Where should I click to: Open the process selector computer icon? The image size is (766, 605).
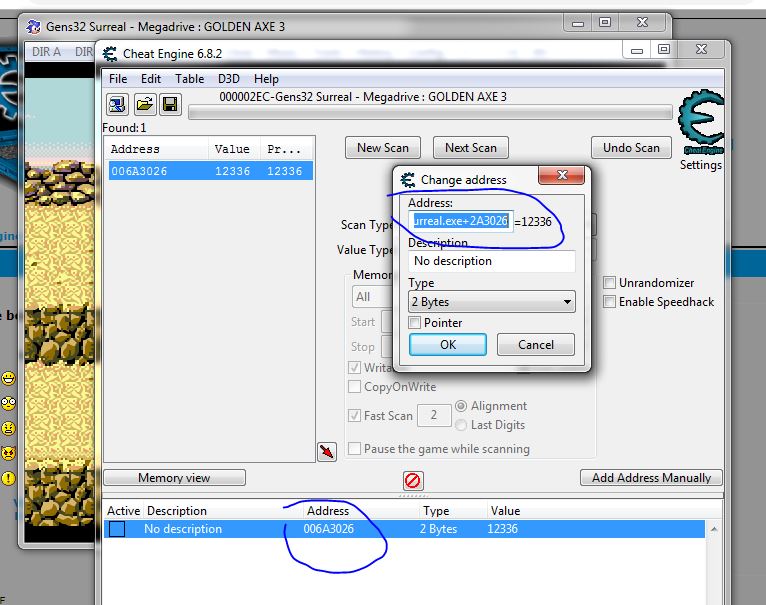point(117,104)
